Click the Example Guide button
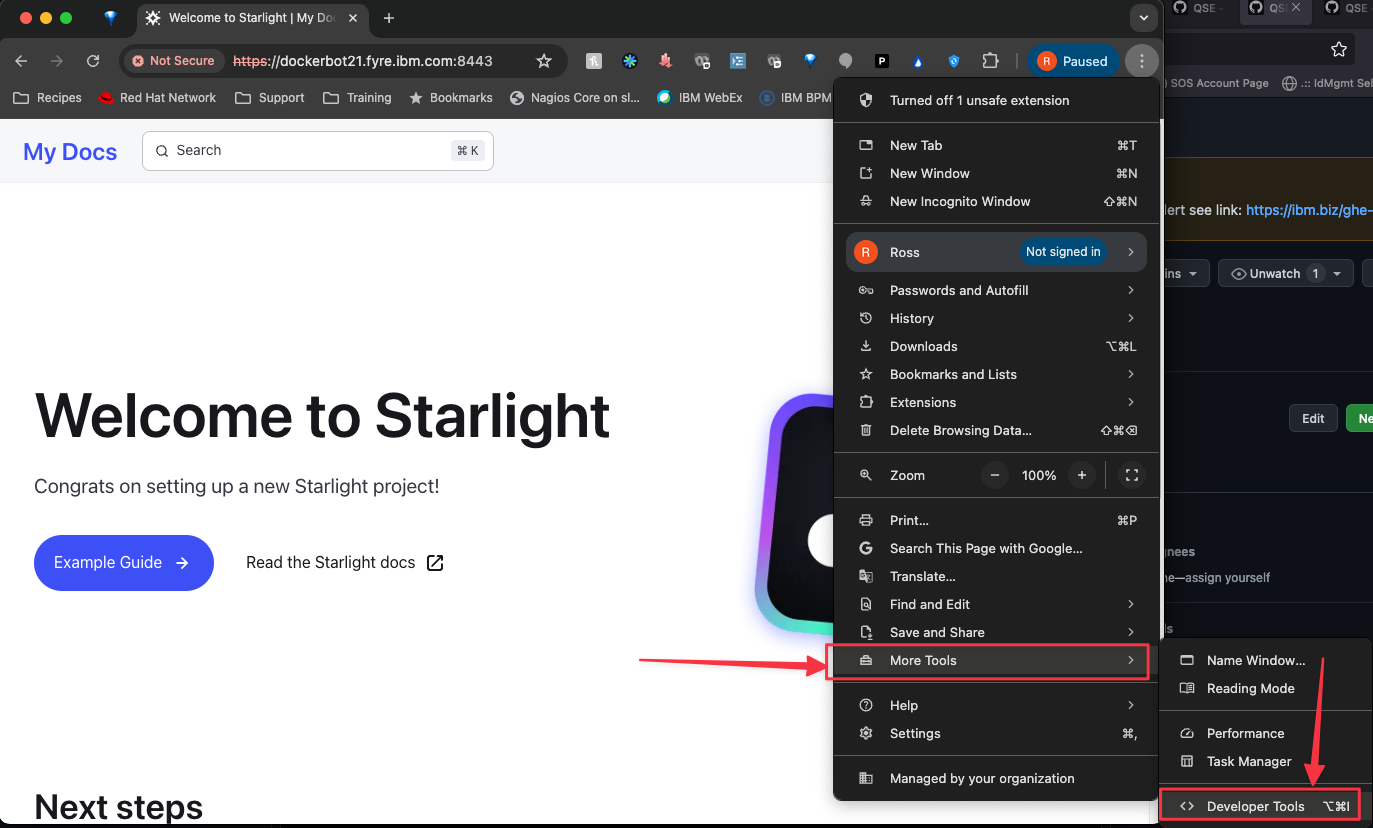 coord(123,563)
